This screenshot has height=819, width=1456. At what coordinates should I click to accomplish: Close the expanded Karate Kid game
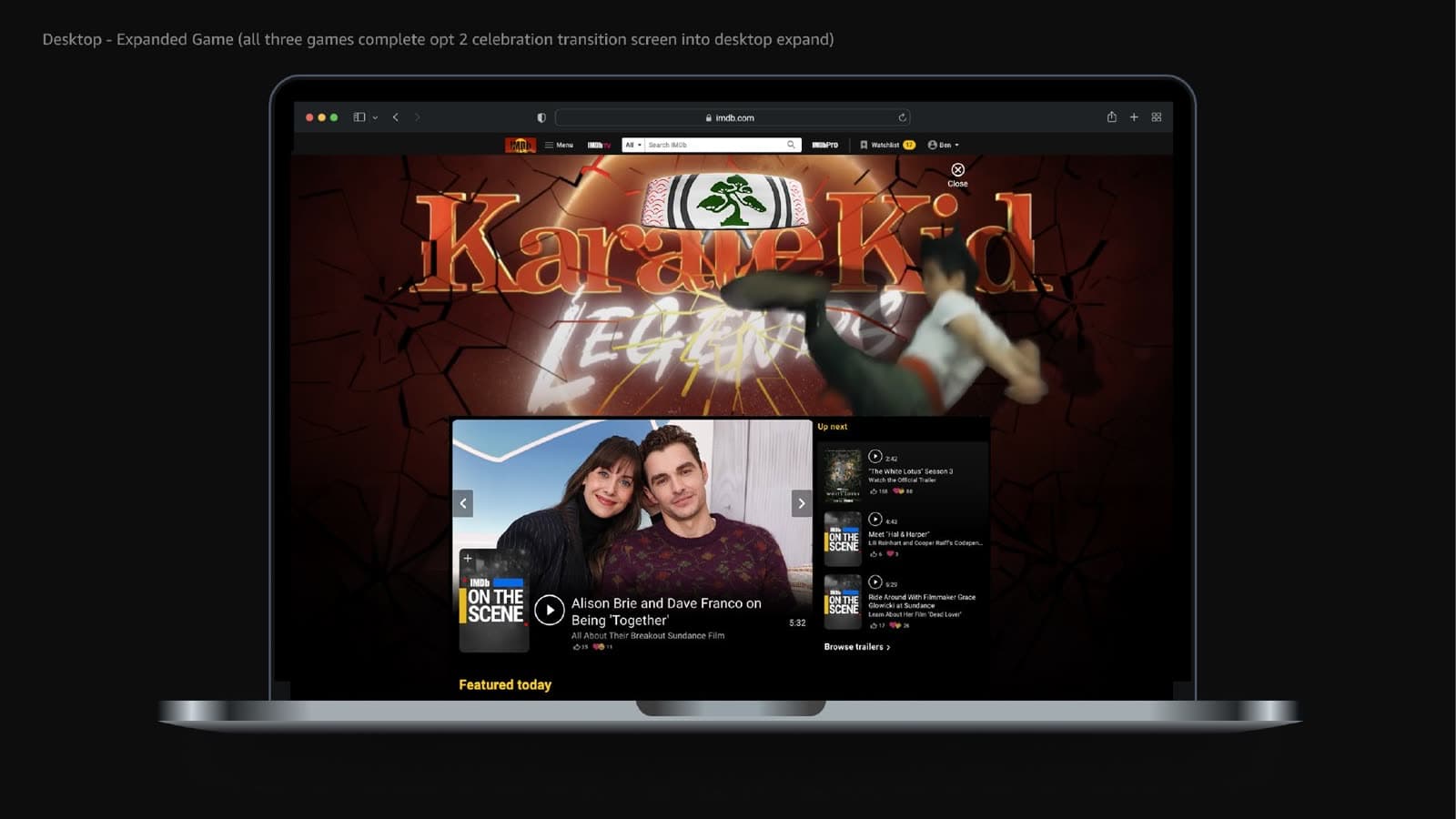tap(957, 175)
